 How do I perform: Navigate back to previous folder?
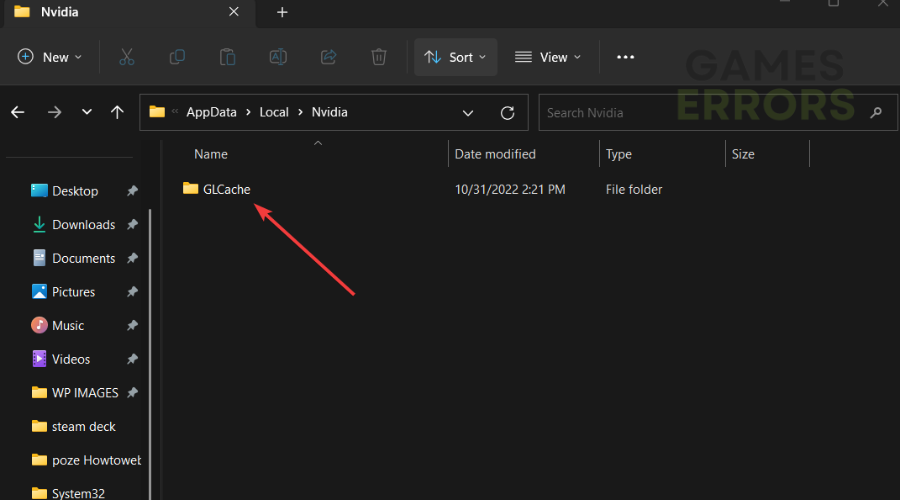[17, 112]
